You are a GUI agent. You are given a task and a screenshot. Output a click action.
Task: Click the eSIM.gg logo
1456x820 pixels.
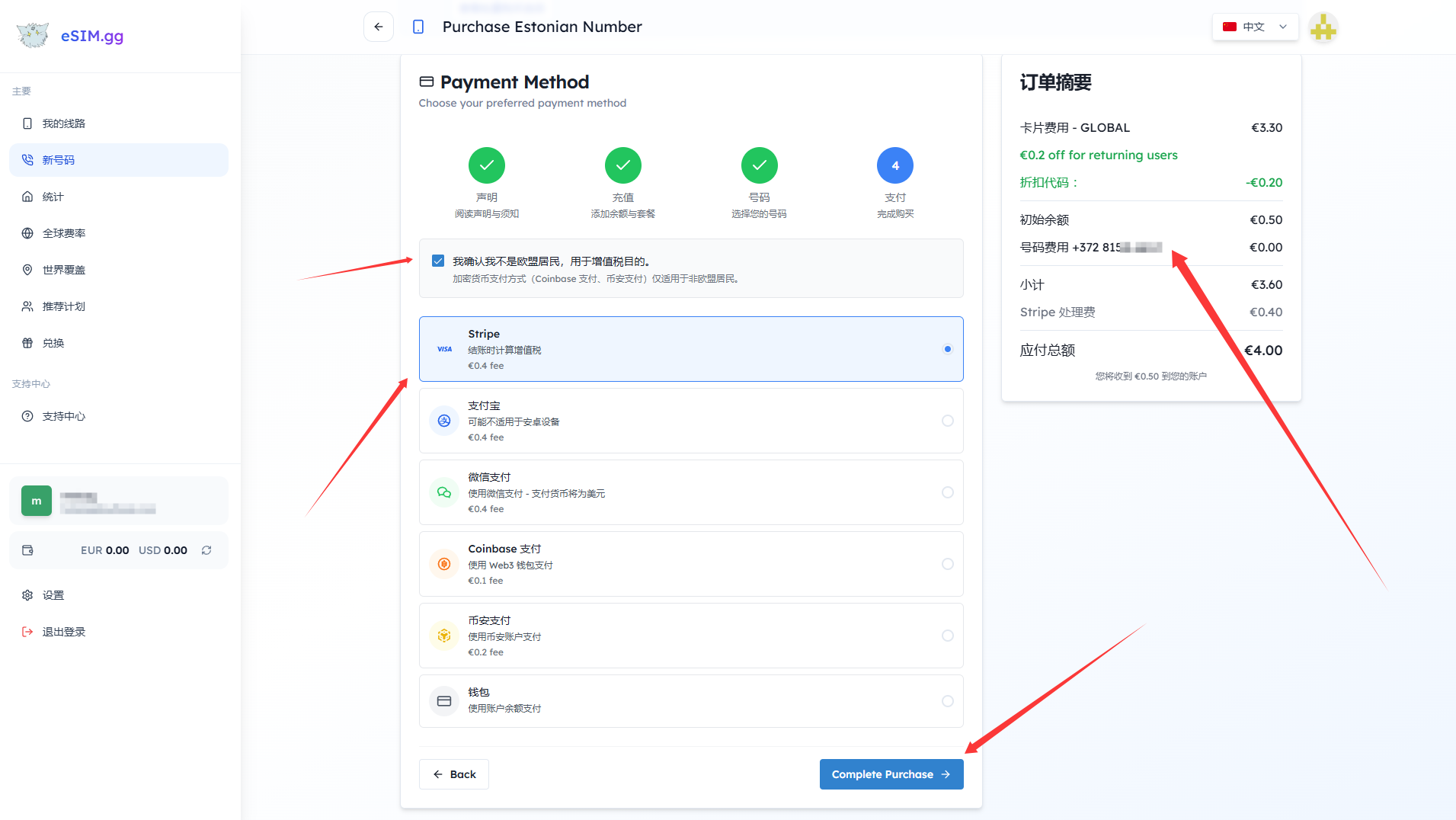(70, 35)
